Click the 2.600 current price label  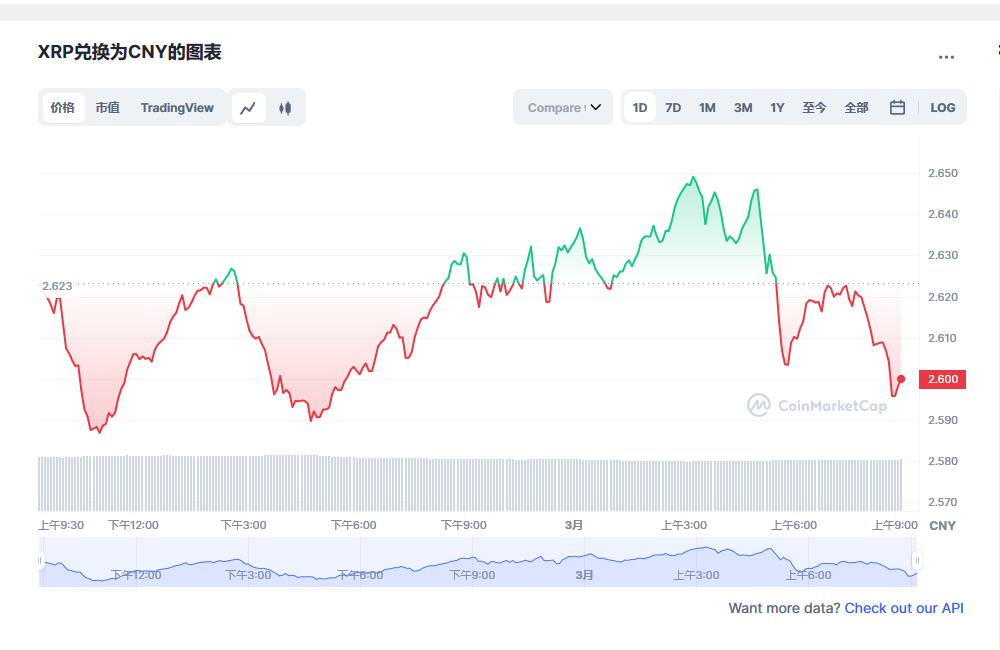942,379
